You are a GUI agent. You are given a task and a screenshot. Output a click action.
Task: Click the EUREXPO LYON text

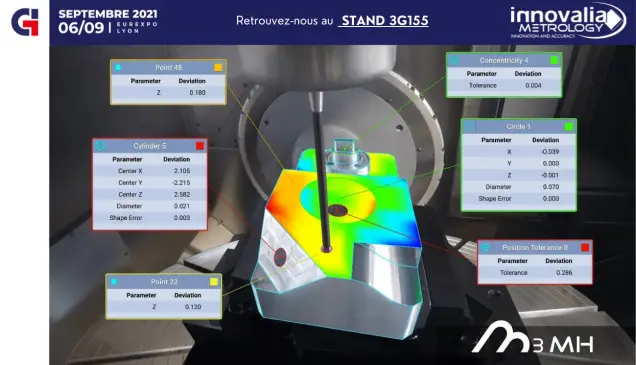[137, 28]
